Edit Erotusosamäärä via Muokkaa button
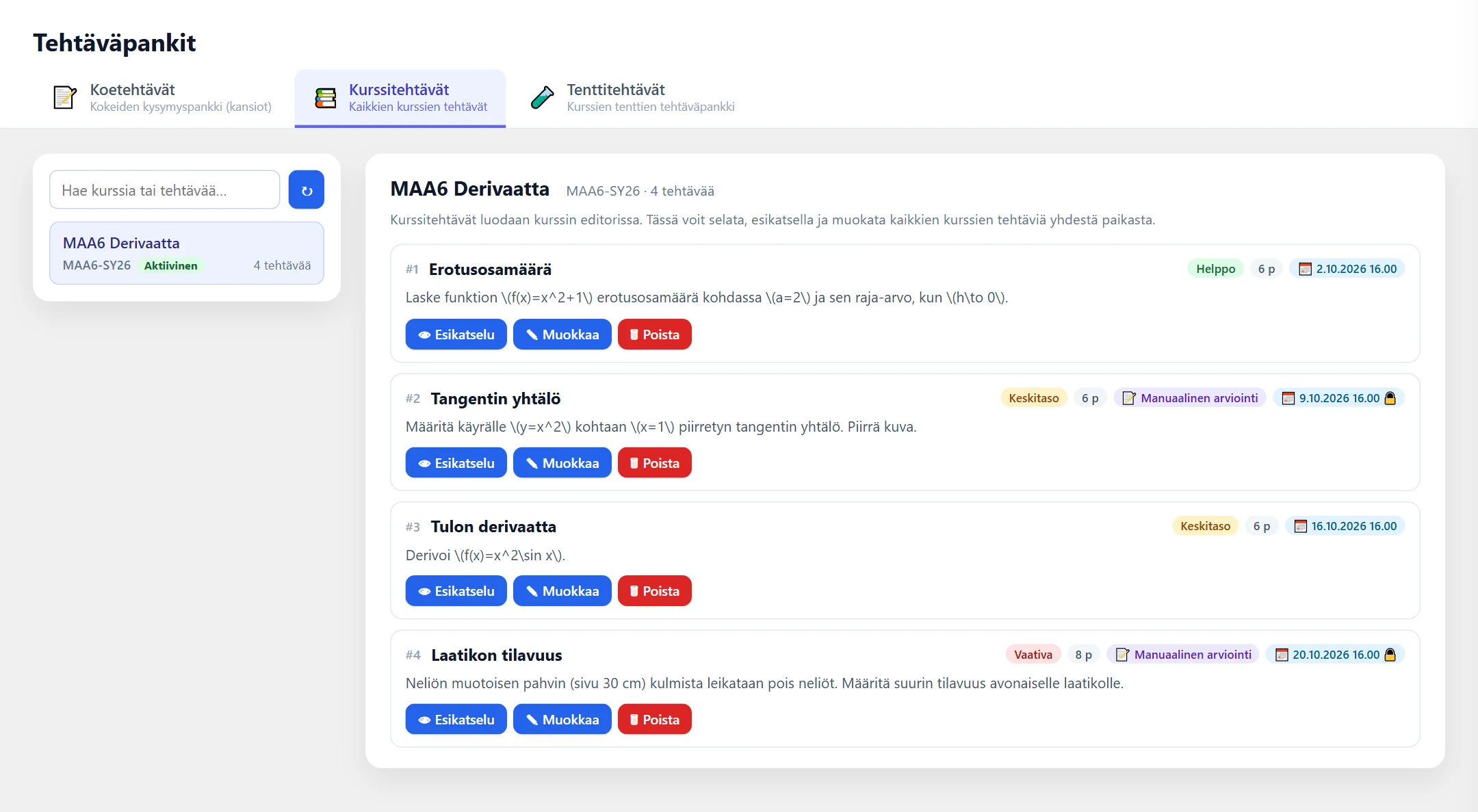Viewport: 1478px width, 812px height. pyautogui.click(x=562, y=335)
